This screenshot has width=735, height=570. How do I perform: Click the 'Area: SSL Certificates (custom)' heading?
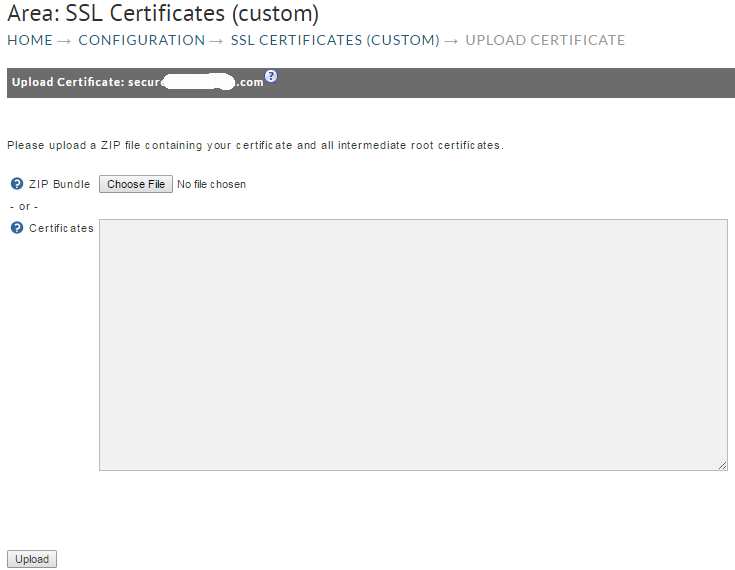tap(163, 14)
